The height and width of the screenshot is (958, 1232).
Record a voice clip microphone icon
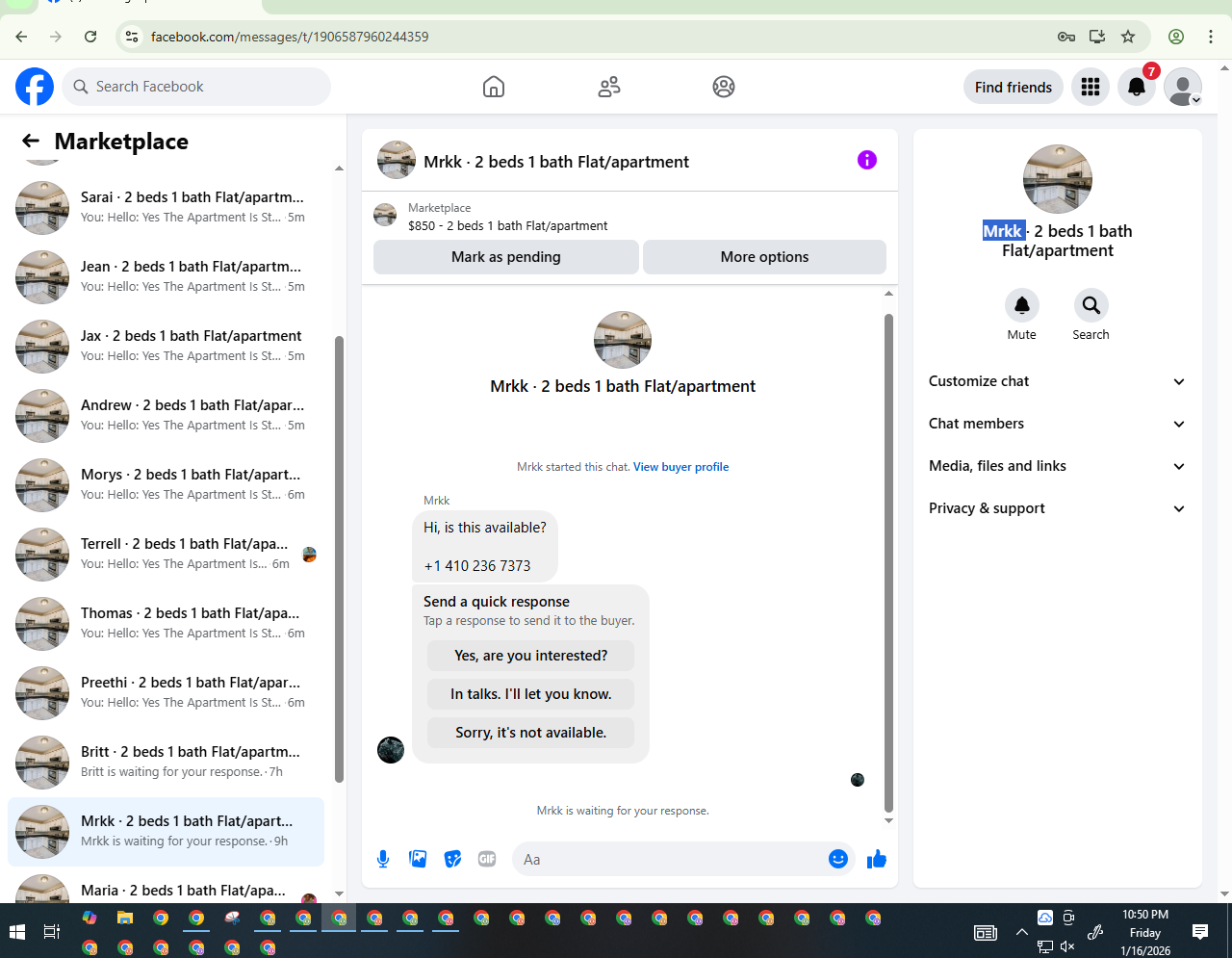tap(383, 859)
